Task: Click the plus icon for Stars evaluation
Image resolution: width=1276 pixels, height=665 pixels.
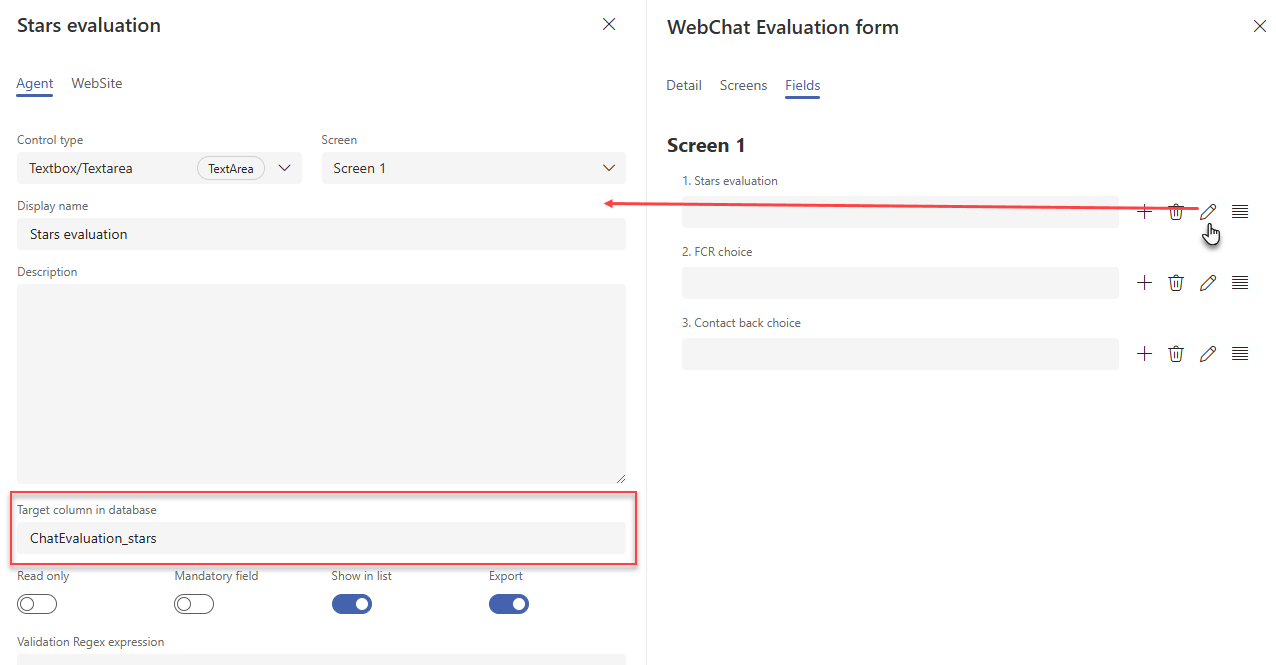Action: 1145,212
